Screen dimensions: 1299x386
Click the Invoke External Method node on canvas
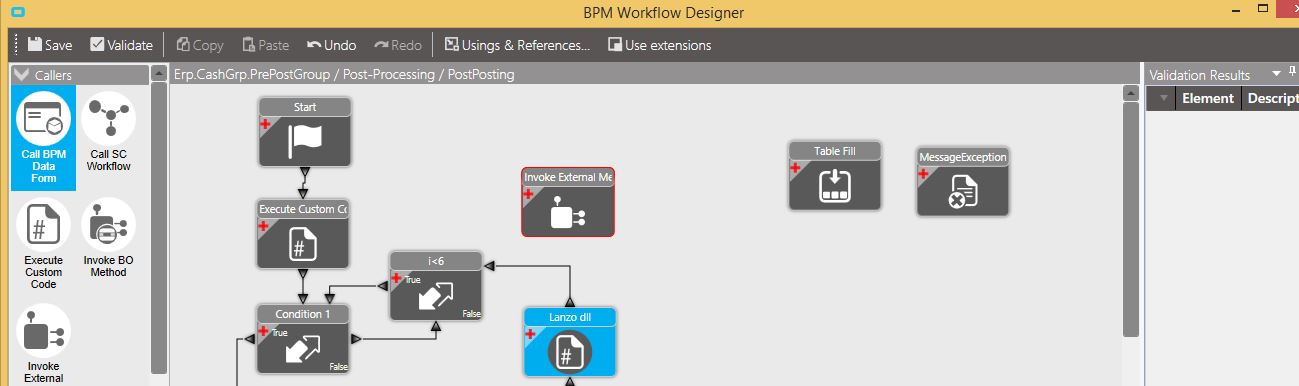click(568, 202)
